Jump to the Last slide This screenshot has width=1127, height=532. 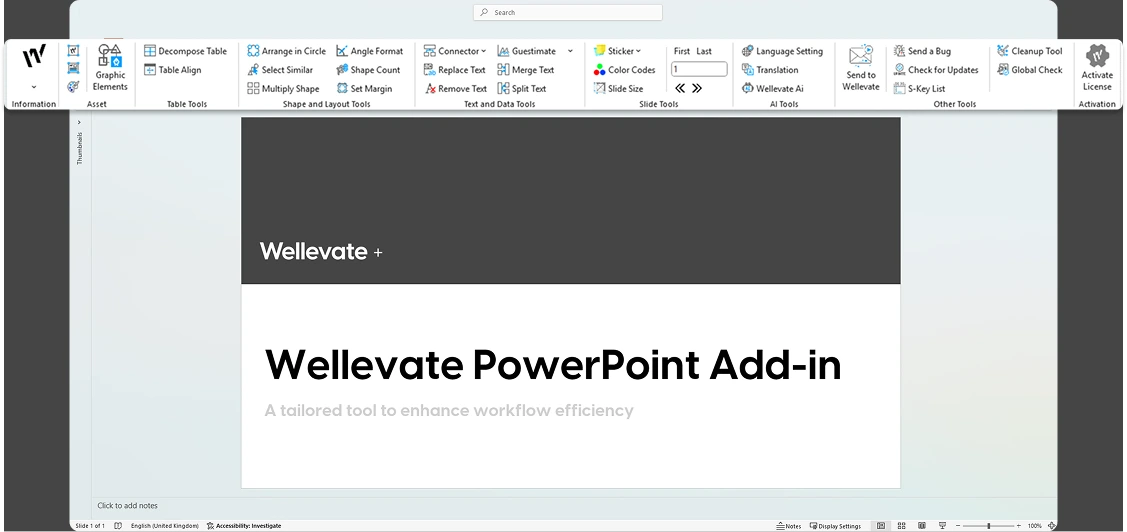click(704, 51)
